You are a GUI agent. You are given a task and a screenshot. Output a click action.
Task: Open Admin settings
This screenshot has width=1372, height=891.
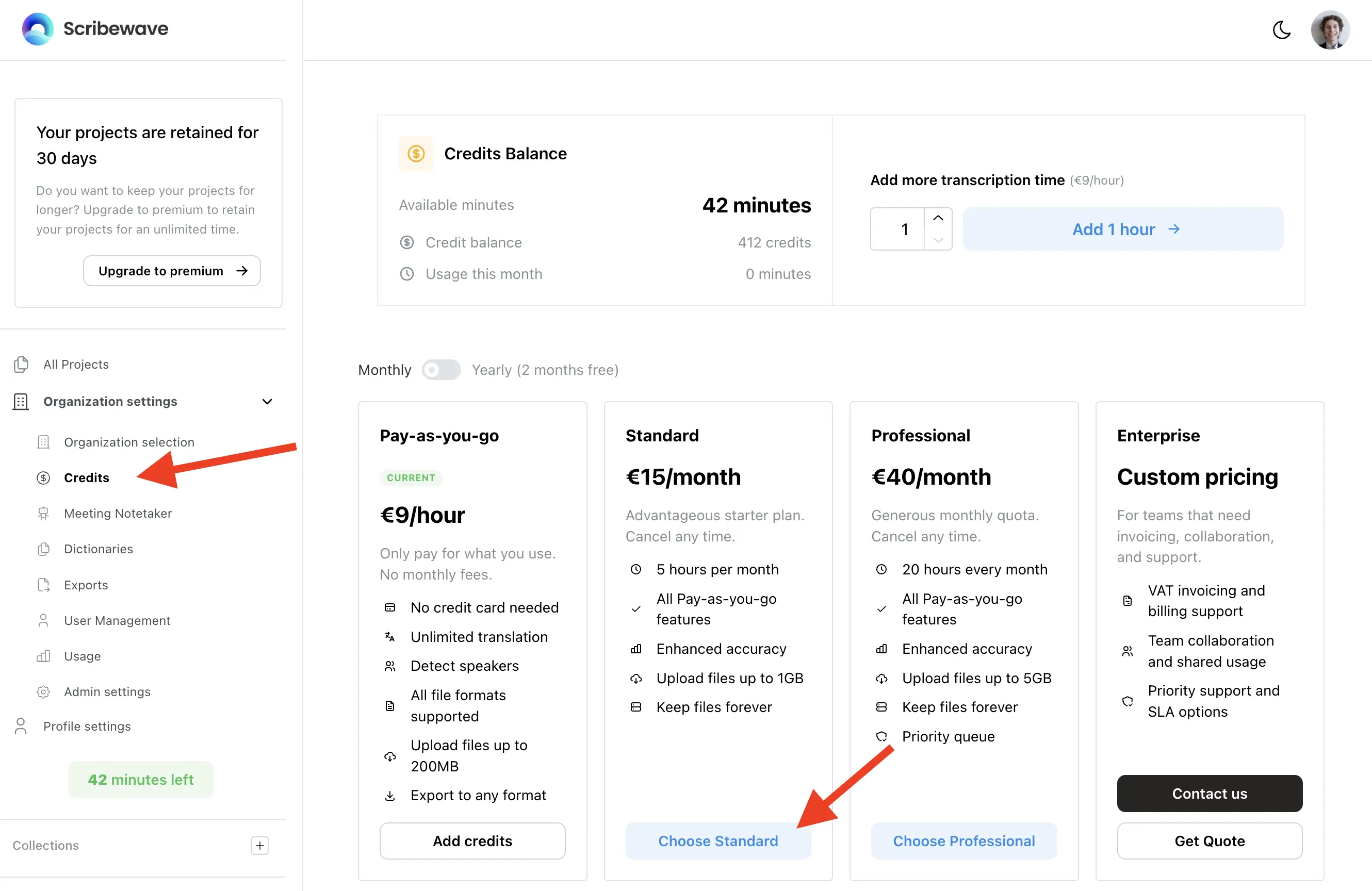click(107, 691)
